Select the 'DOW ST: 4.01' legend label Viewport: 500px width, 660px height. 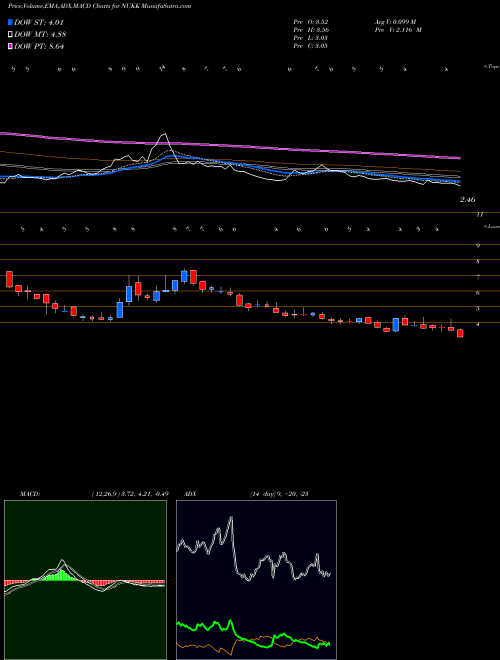[39, 23]
